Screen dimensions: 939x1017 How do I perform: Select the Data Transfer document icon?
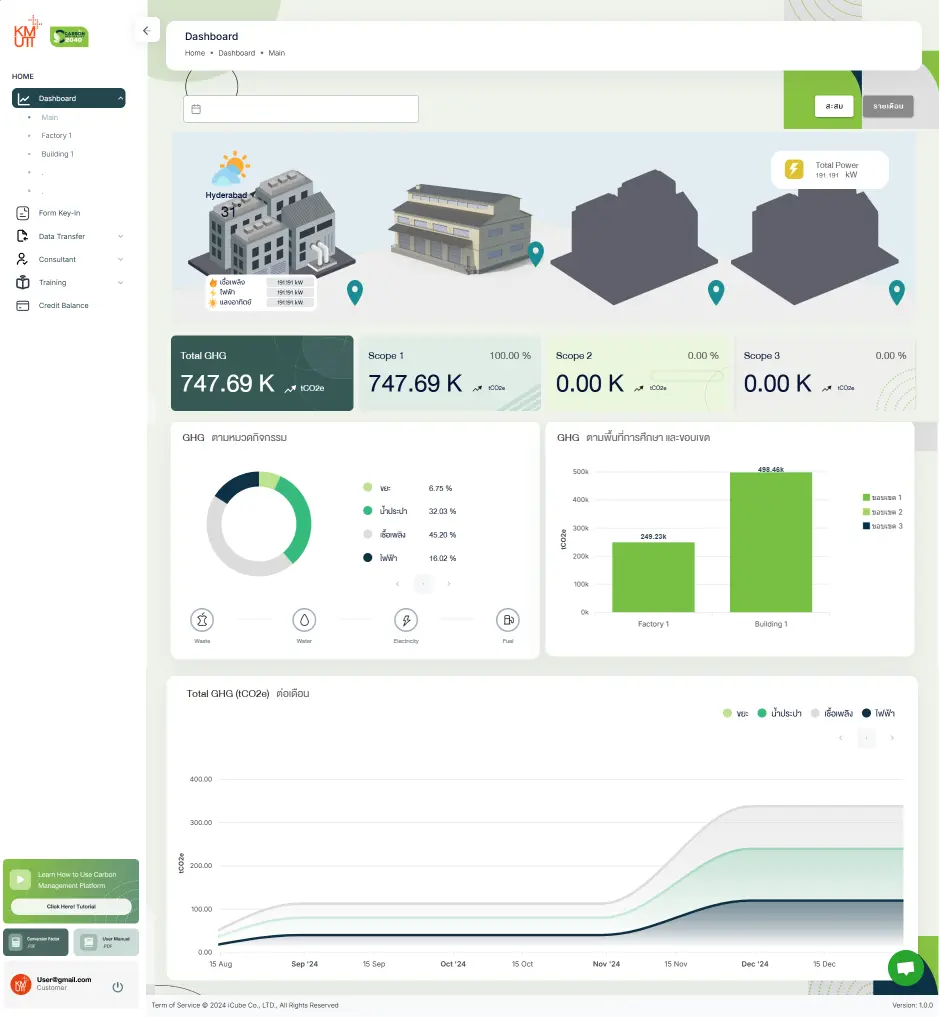point(22,236)
